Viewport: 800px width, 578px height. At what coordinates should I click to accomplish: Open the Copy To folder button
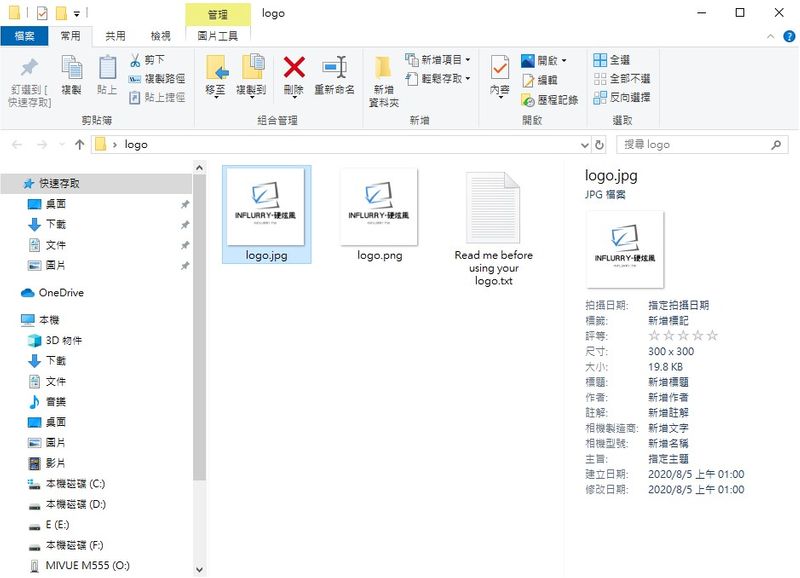click(x=251, y=76)
